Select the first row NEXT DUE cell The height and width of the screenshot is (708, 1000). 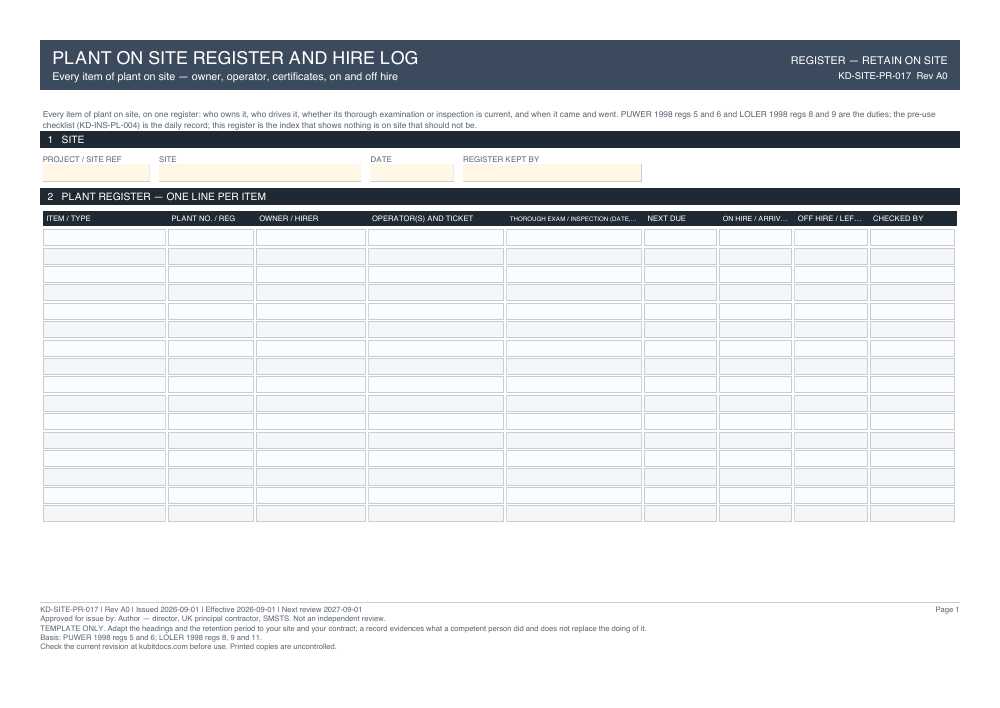coord(680,238)
